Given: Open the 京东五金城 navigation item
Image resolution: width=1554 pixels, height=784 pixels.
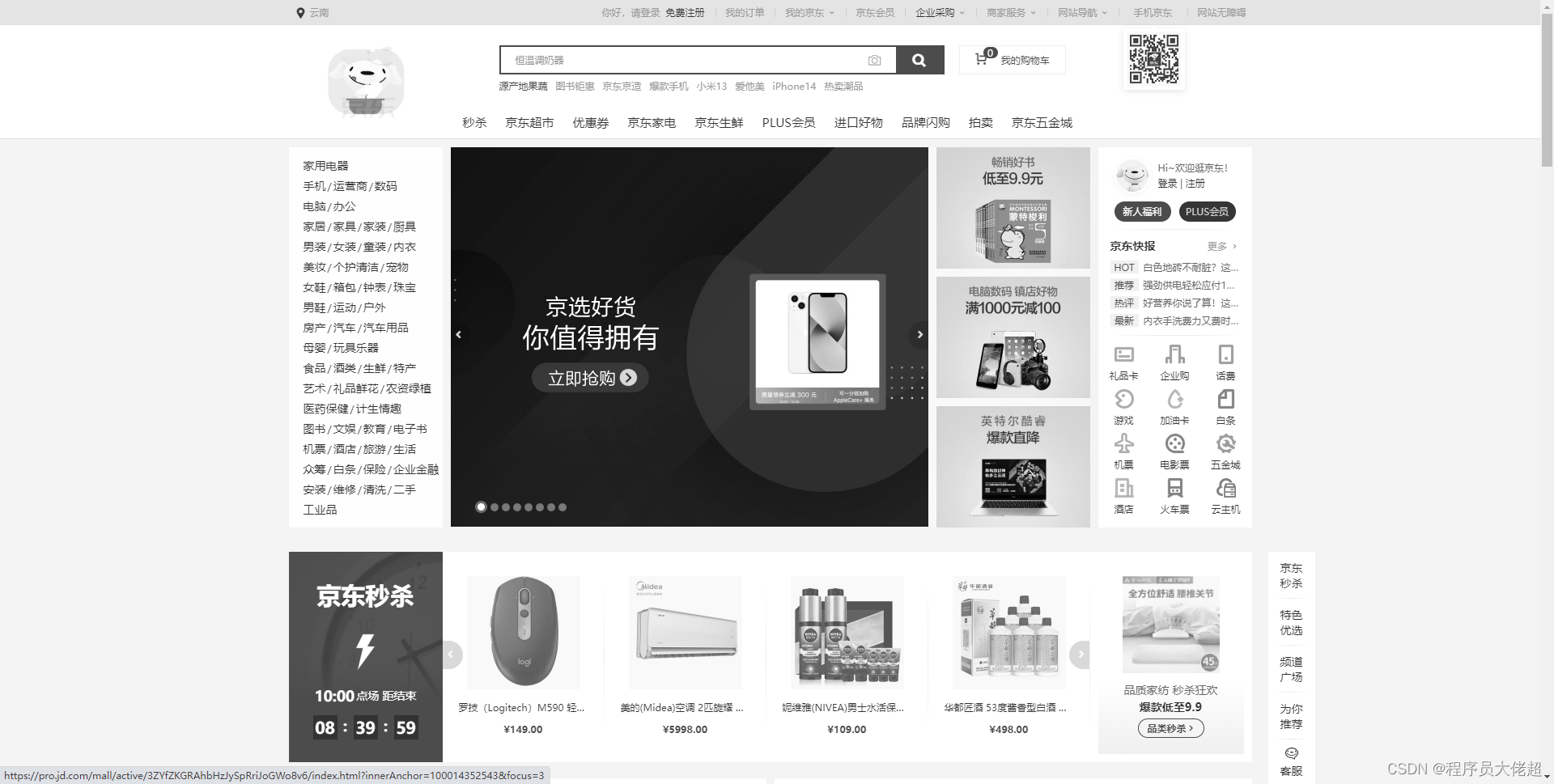Looking at the screenshot, I should pos(1042,122).
